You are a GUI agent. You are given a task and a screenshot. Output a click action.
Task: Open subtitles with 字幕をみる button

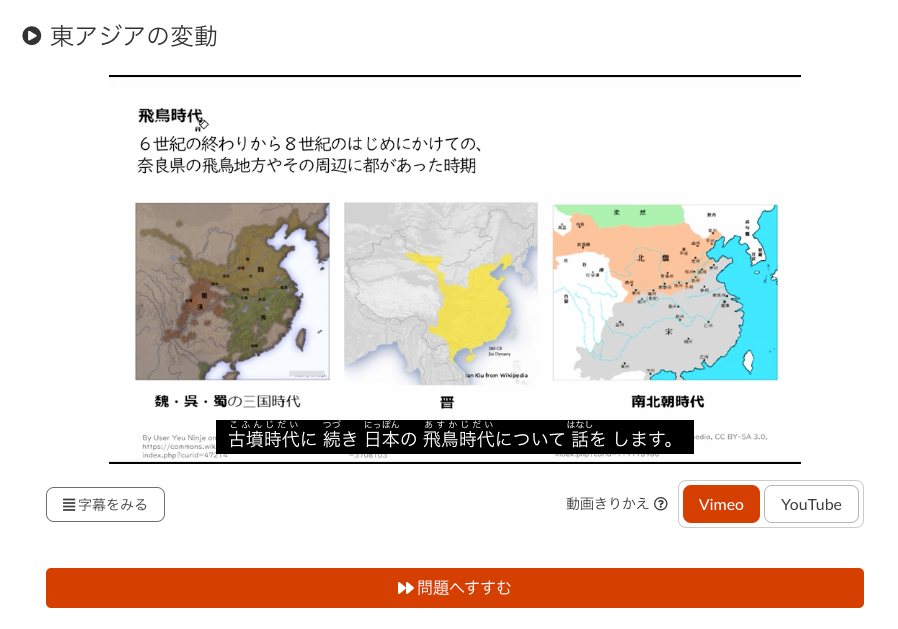[105, 505]
